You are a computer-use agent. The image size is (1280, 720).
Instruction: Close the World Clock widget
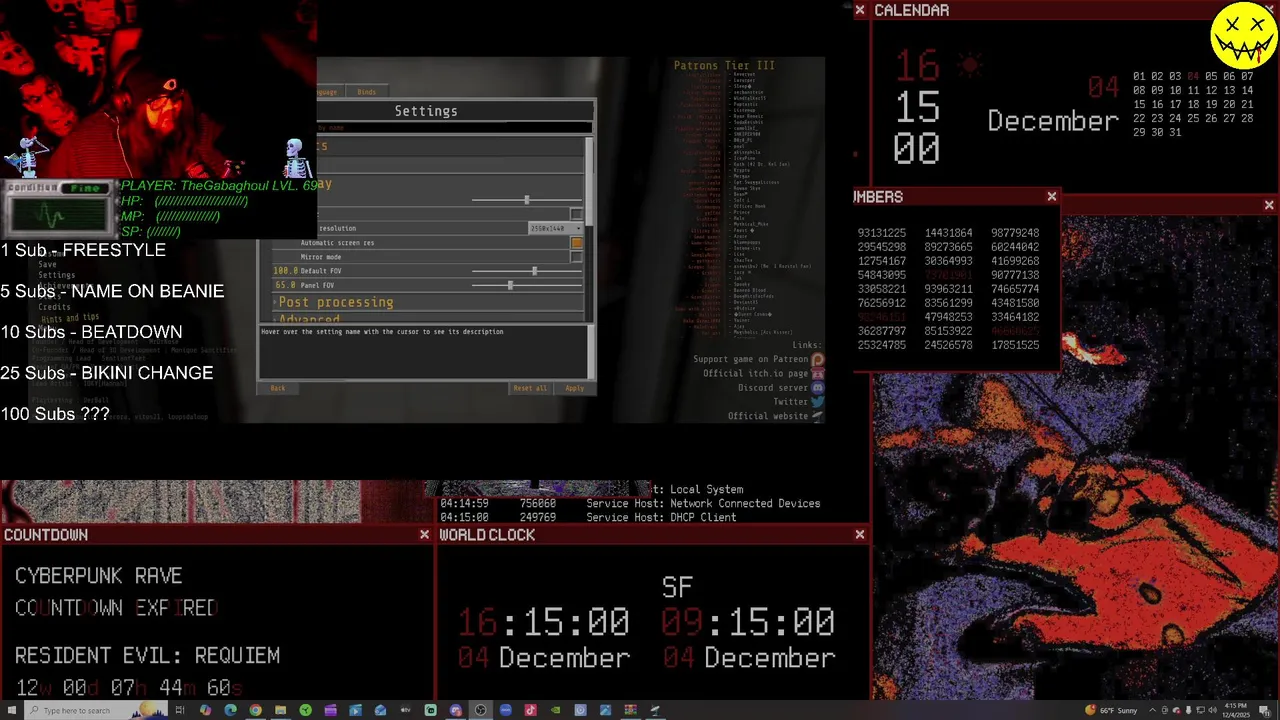coord(860,535)
